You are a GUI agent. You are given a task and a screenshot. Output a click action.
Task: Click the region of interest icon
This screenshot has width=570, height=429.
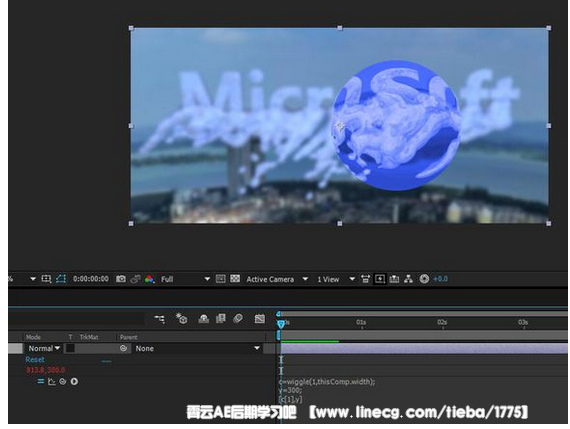pyautogui.click(x=46, y=279)
